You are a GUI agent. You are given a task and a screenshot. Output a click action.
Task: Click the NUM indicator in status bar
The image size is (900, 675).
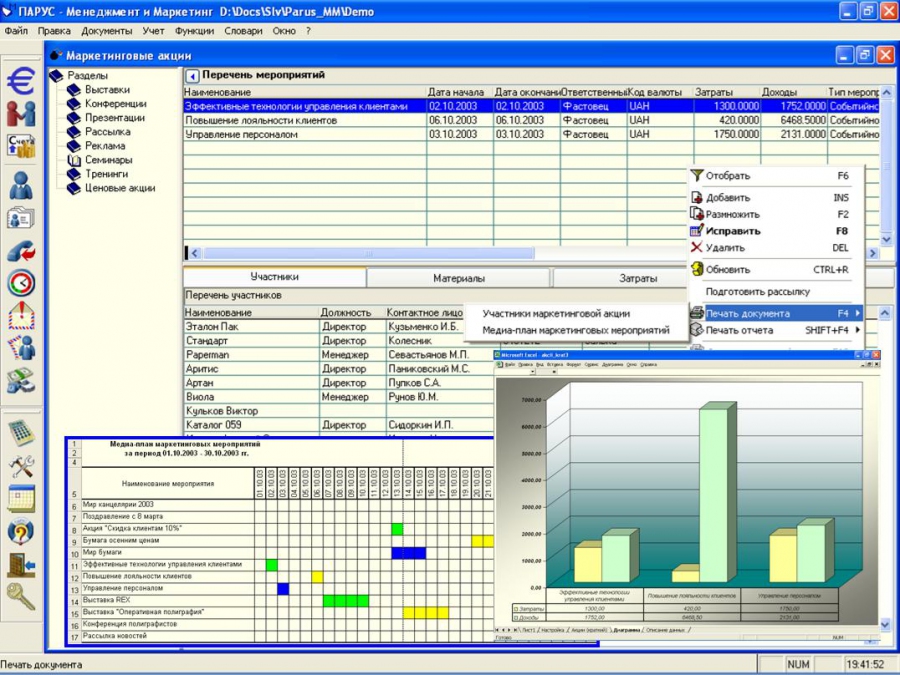click(798, 665)
